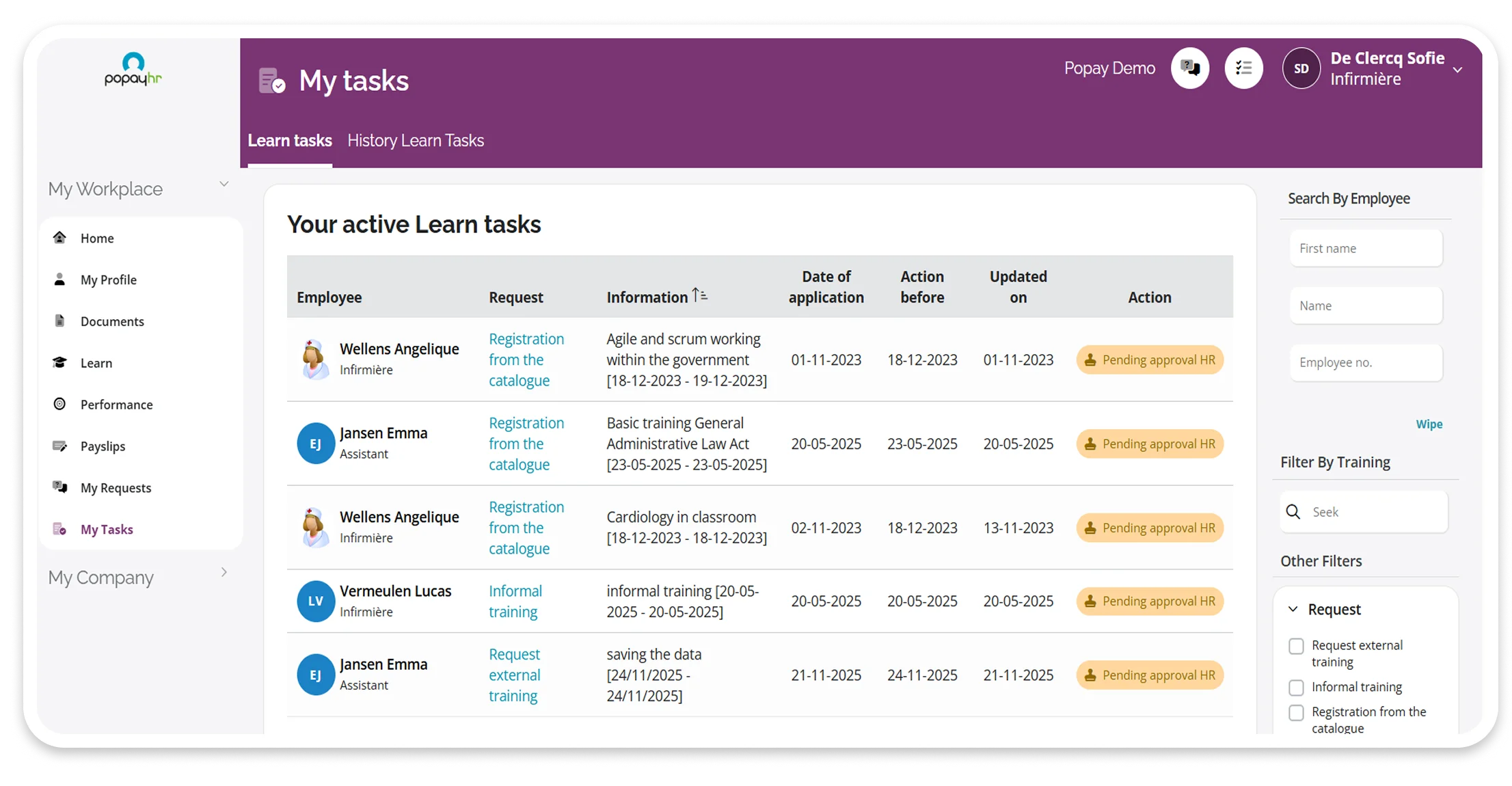Click the My Tasks sidebar icon

[x=59, y=529]
